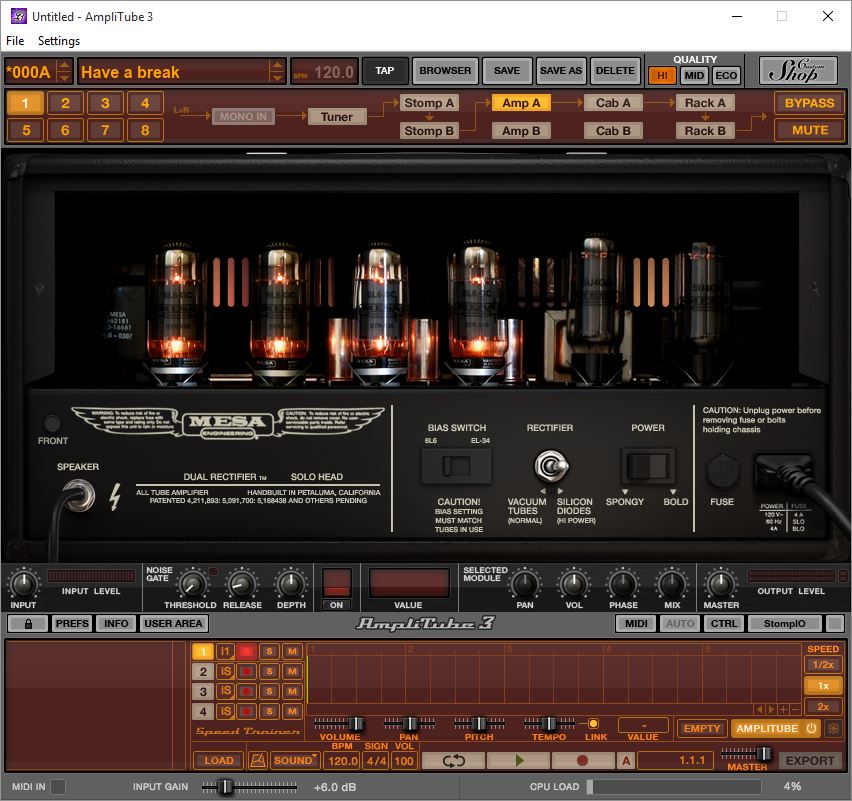Click the iS input selector of track 2
Screen dimensions: 852x801
point(225,671)
